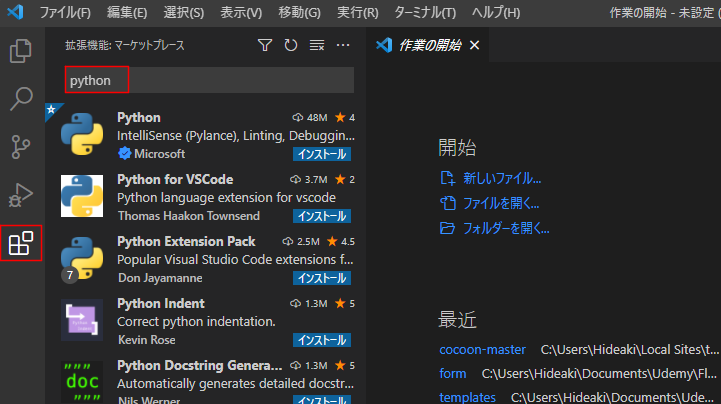The width and height of the screenshot is (721, 404).
Task: Click ファイルを開く... link
Action: pyautogui.click(x=501, y=203)
